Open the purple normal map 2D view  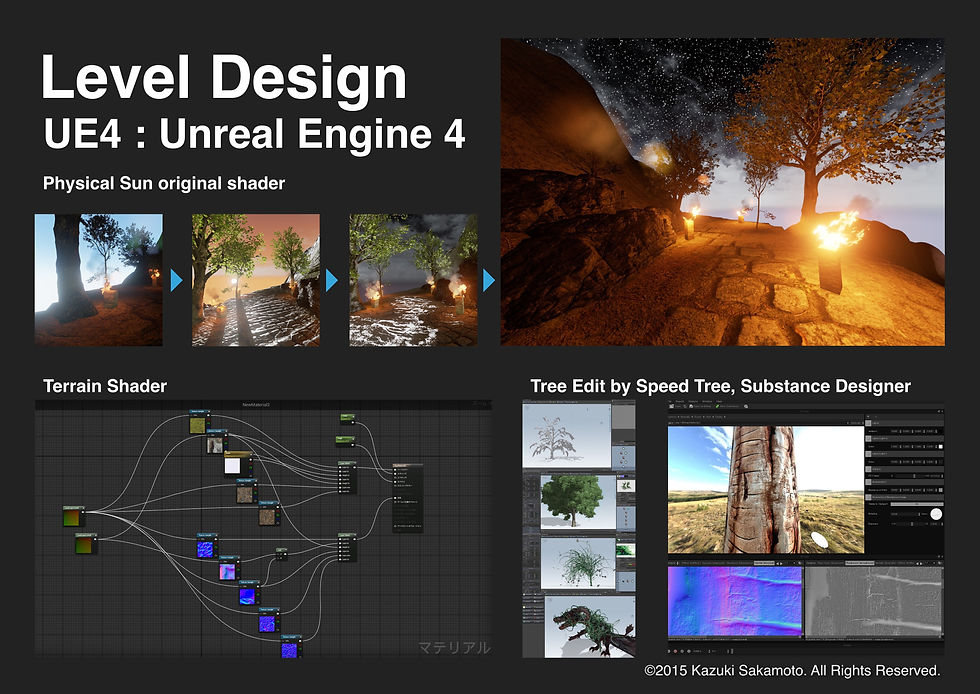pyautogui.click(x=735, y=601)
